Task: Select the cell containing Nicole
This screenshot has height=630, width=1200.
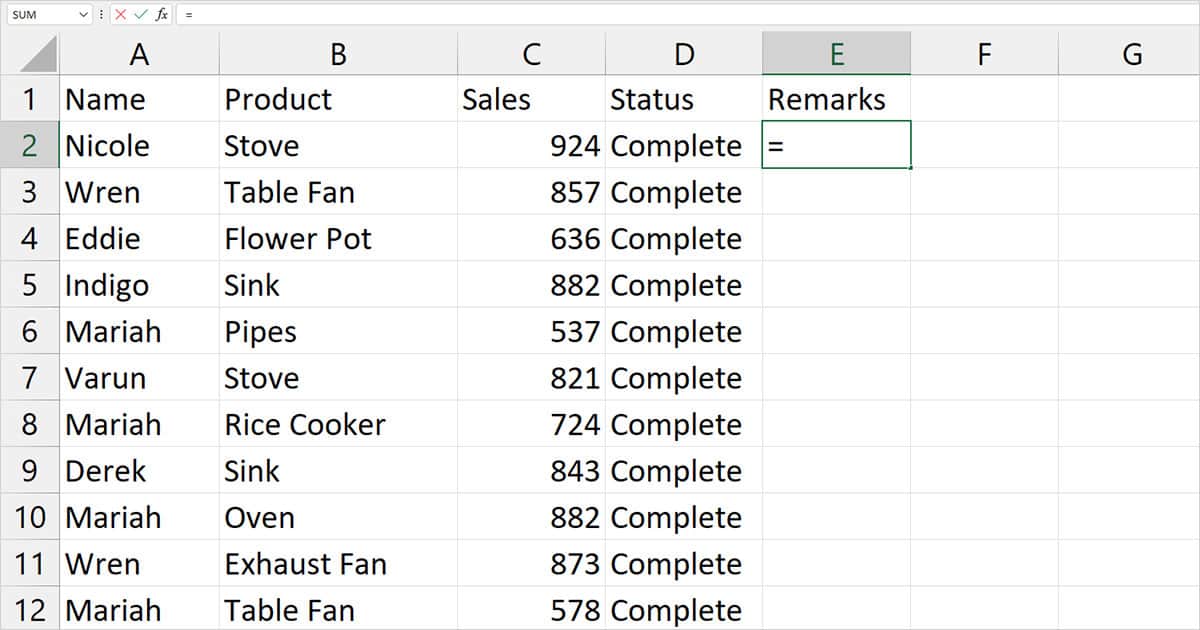Action: click(140, 145)
